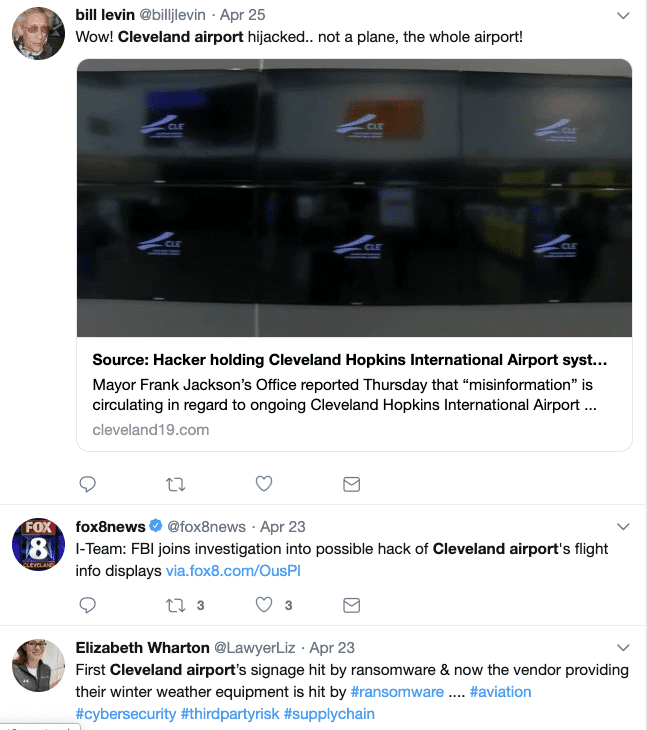Expand options chevron on Elizabeth Wharton's tweet
647x730 pixels.
point(623,648)
